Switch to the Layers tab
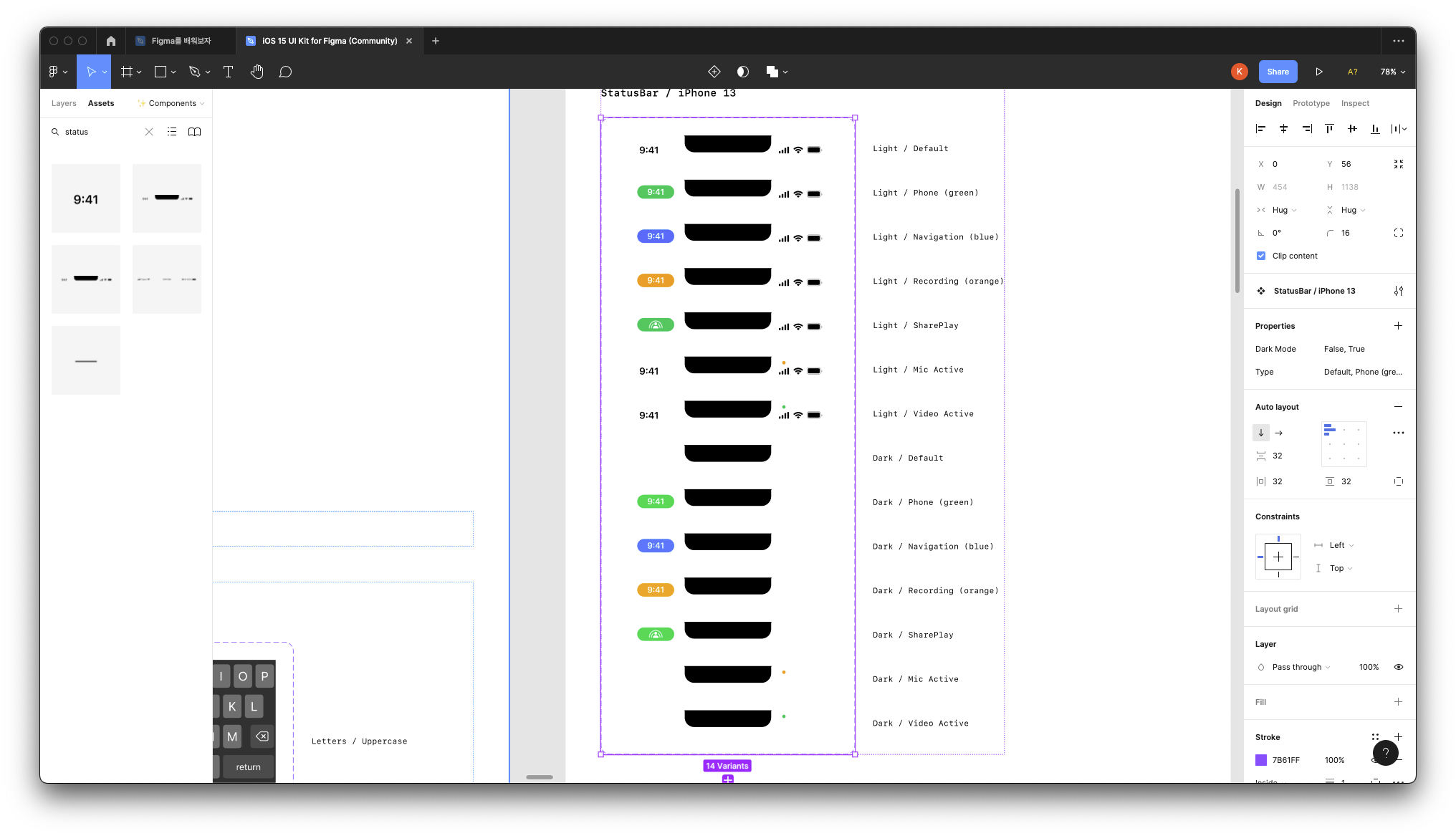Screen dimensions: 1456x836 [x=64, y=103]
